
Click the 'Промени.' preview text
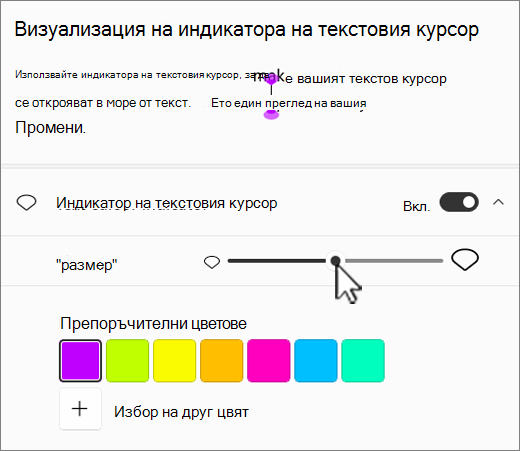[50, 128]
